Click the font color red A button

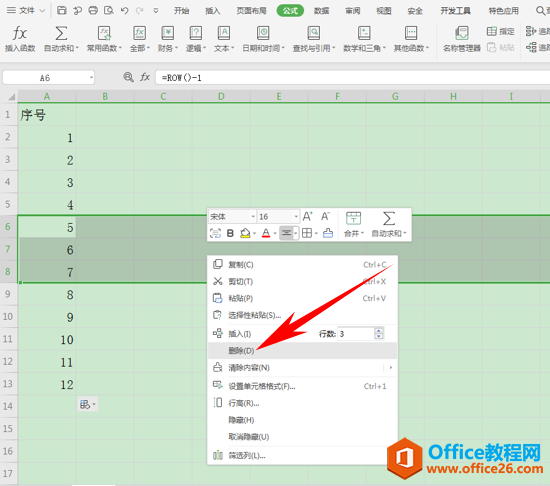coord(266,233)
